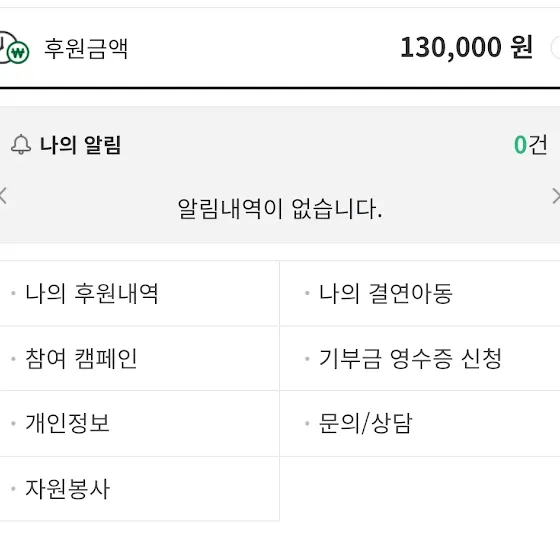Show previous notification with left chevron
The height and width of the screenshot is (560, 560).
click(x=3, y=196)
